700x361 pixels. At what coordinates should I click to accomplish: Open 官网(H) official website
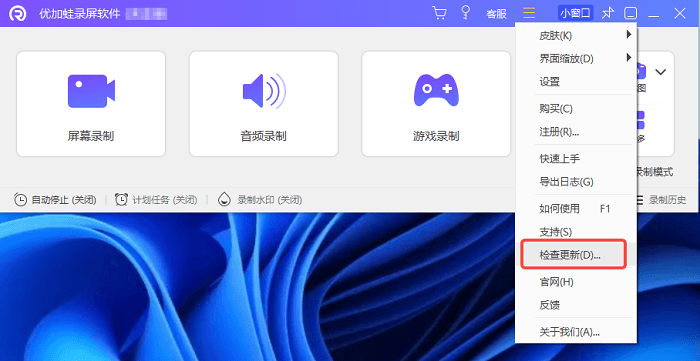(x=576, y=282)
